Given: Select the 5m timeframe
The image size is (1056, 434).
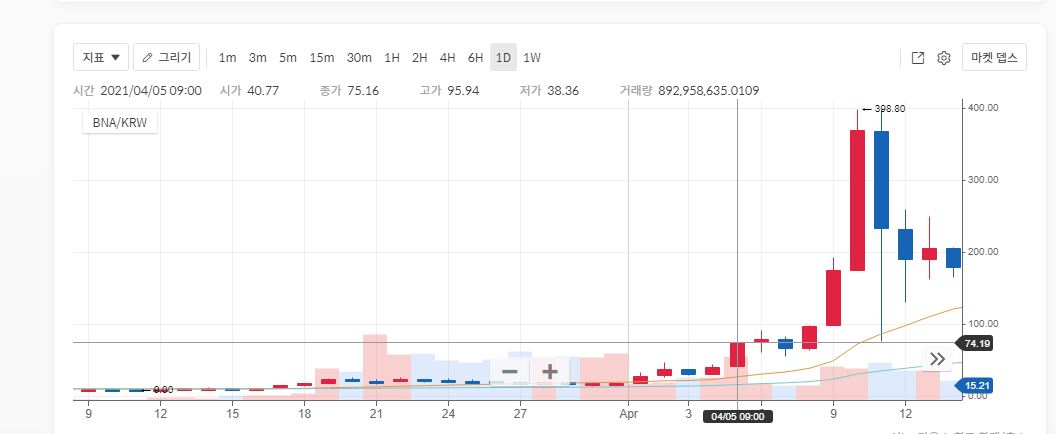Looking at the screenshot, I should [x=288, y=58].
